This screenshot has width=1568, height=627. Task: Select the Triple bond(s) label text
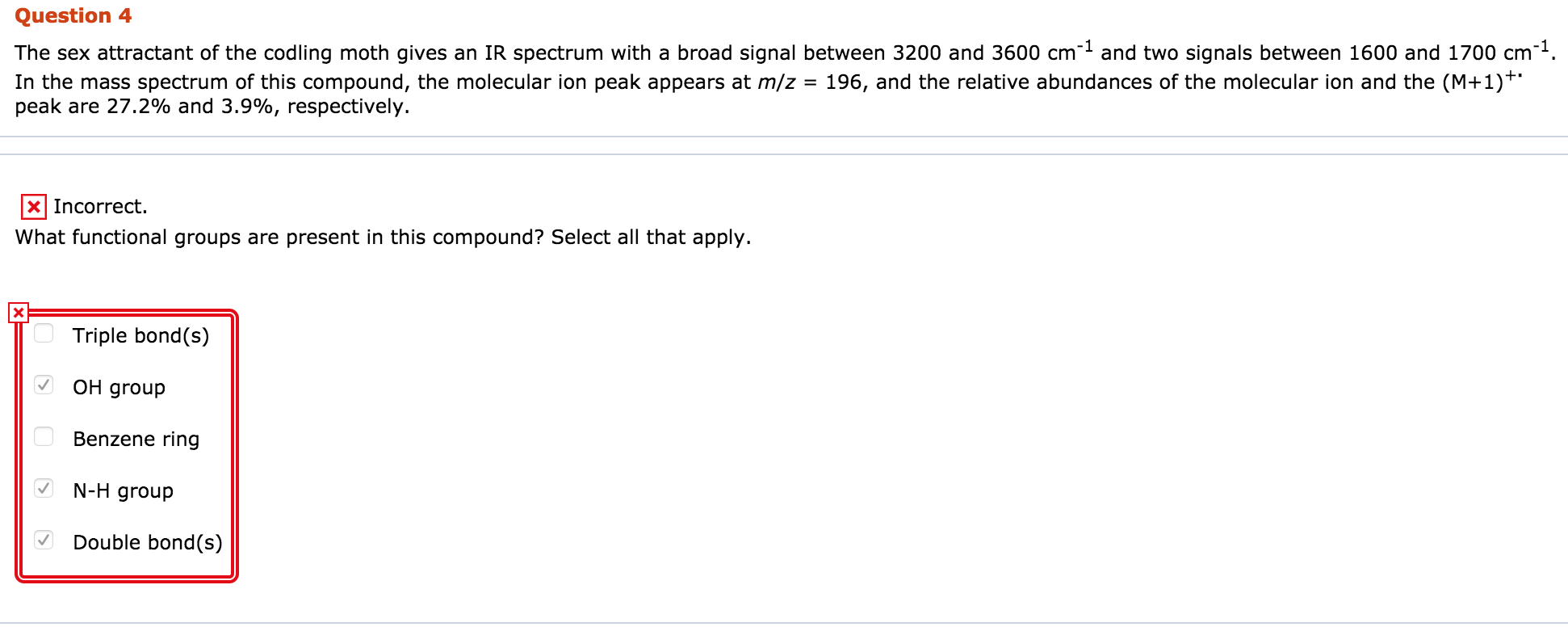coord(140,335)
